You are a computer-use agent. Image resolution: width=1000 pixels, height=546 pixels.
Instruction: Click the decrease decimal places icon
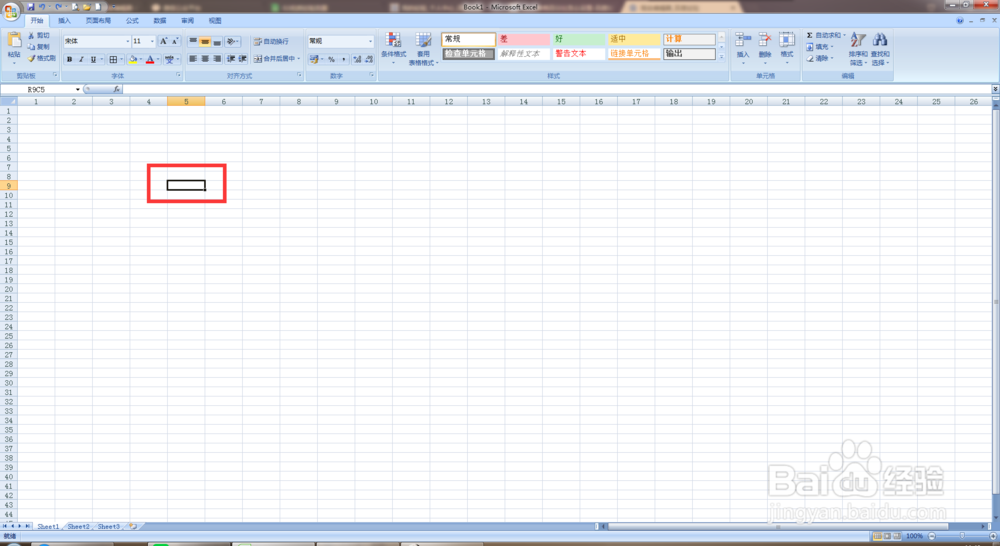pos(369,59)
